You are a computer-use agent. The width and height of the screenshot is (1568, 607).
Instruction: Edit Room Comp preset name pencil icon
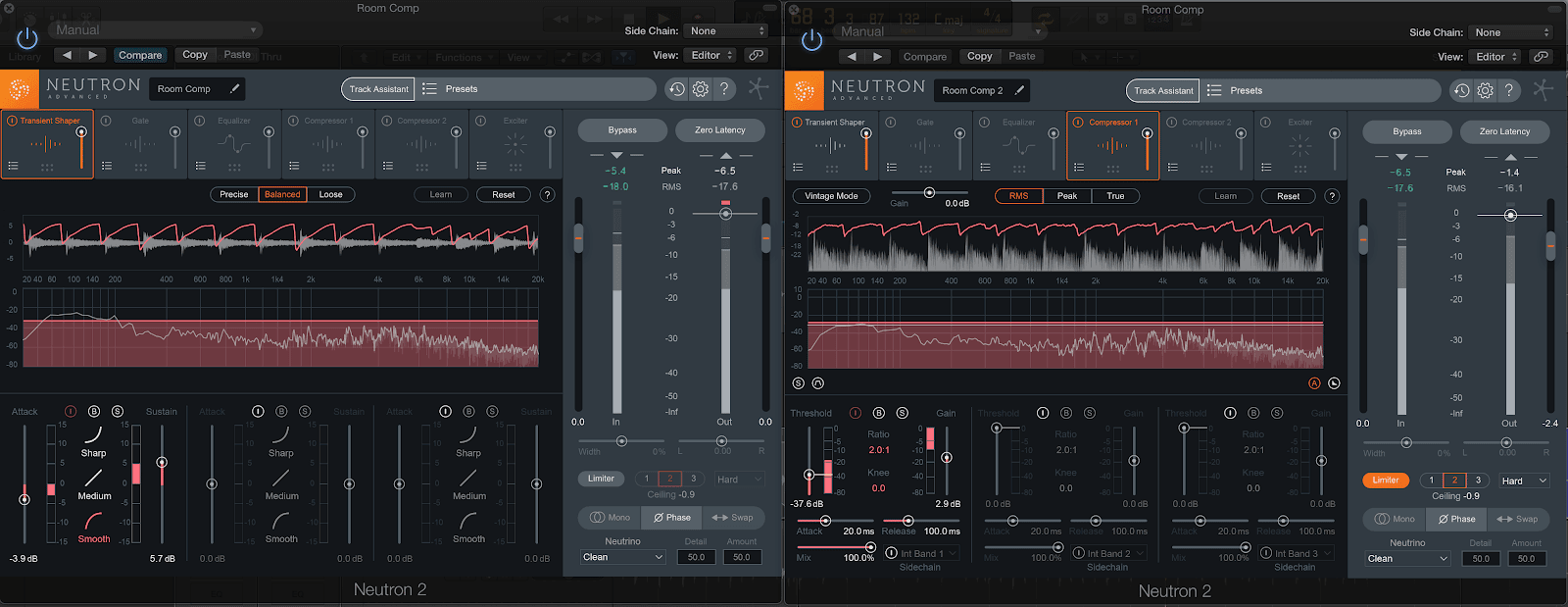click(x=234, y=88)
